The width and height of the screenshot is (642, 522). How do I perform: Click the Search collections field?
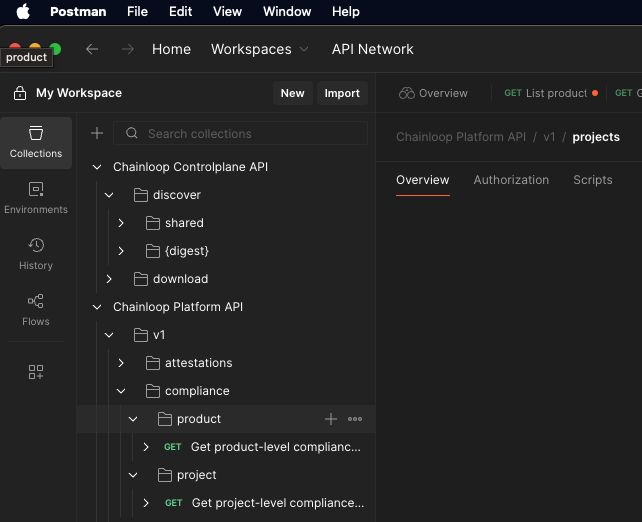pos(240,133)
